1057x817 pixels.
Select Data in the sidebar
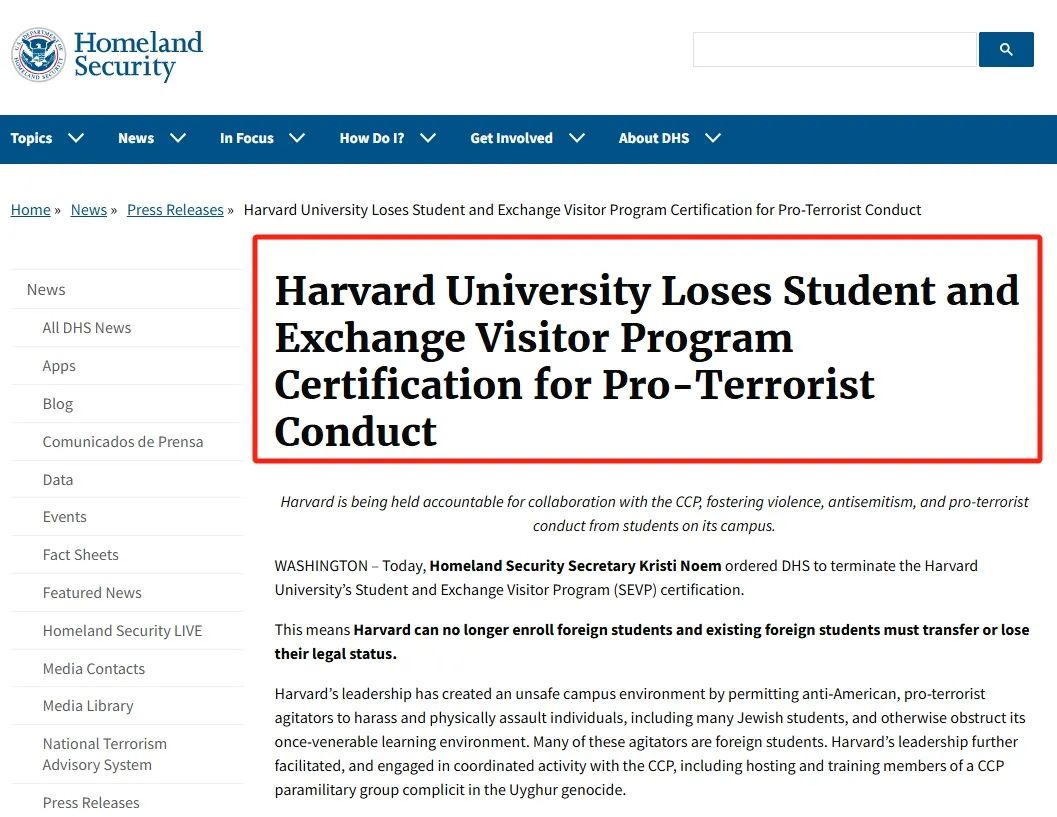tap(58, 479)
